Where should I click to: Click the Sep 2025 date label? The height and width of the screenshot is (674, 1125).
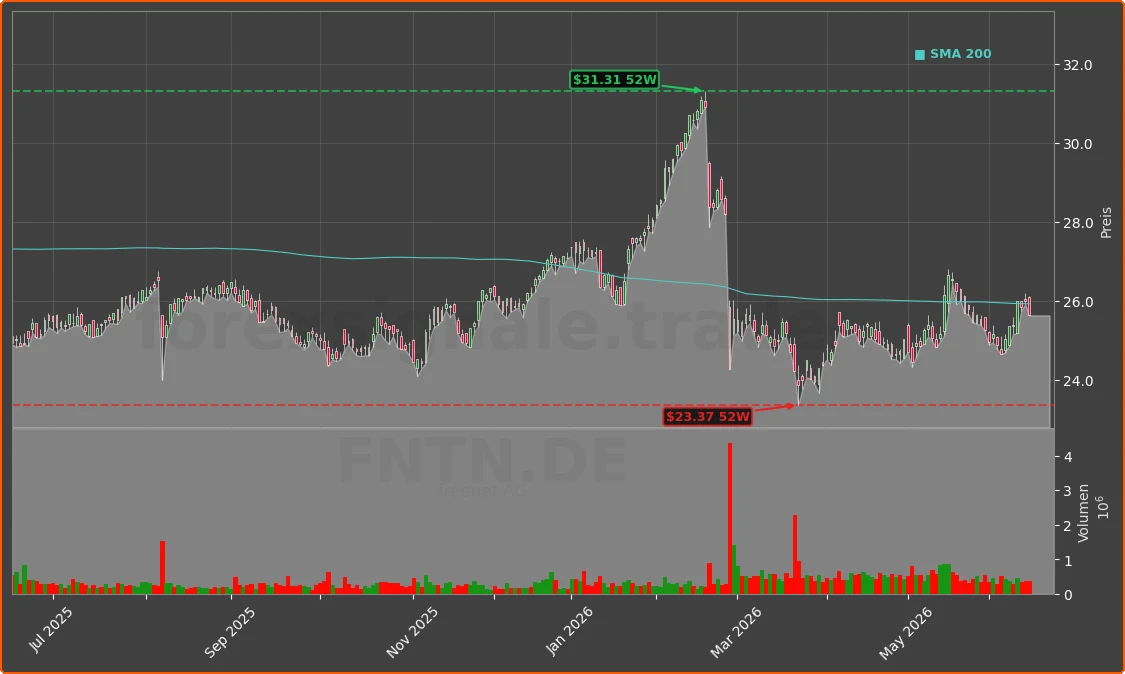tap(229, 632)
